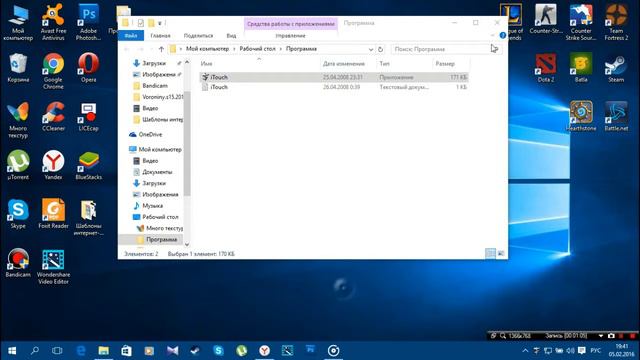
Task: Sort files by the Размер column
Action: click(x=451, y=64)
